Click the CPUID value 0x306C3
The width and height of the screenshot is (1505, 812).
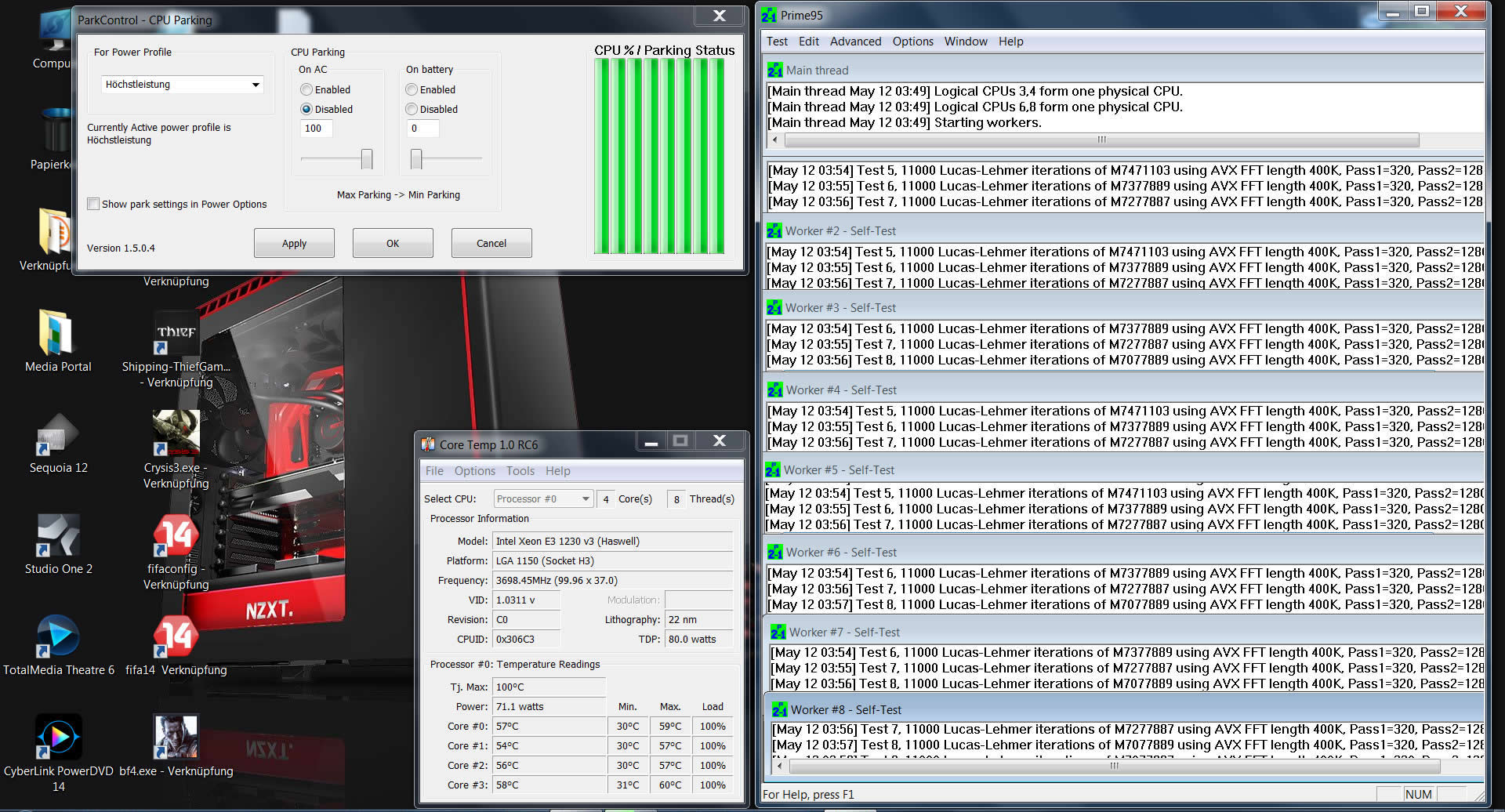point(527,640)
